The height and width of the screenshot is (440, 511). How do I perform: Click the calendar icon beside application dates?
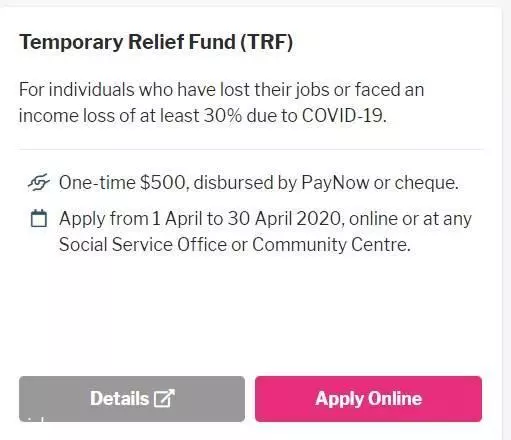pyautogui.click(x=39, y=218)
